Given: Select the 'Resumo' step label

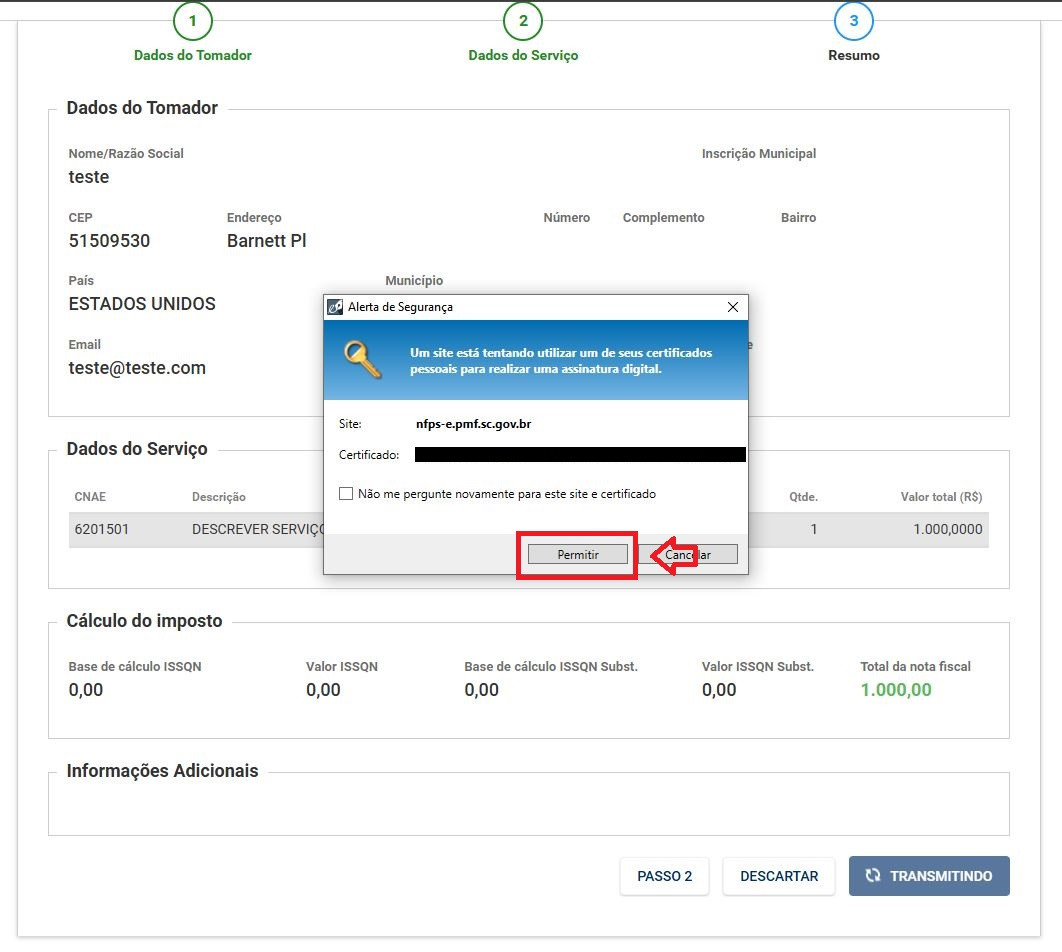Looking at the screenshot, I should 853,56.
